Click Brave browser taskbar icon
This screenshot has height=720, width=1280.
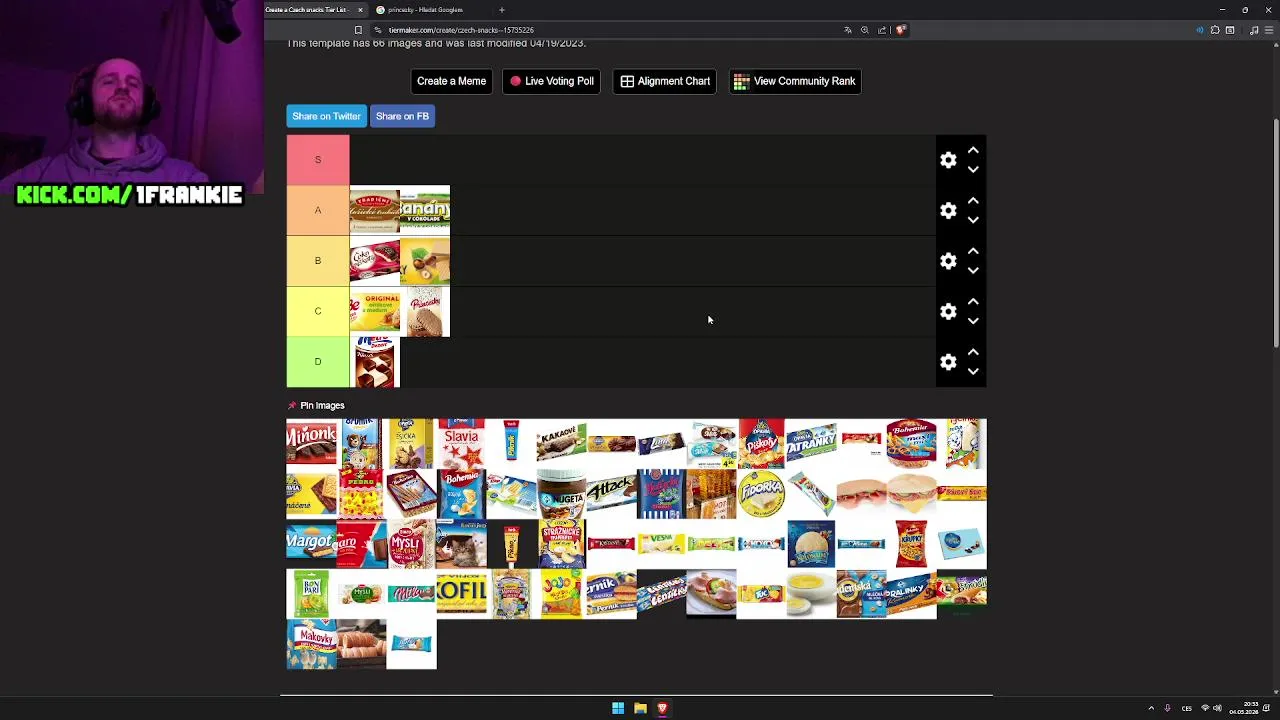pyautogui.click(x=662, y=708)
